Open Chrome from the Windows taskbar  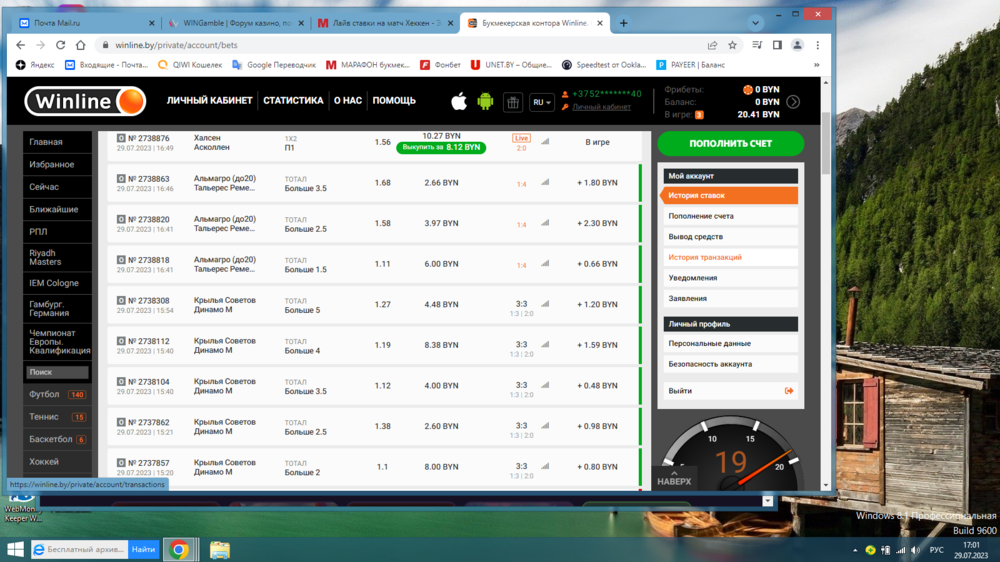pos(179,549)
